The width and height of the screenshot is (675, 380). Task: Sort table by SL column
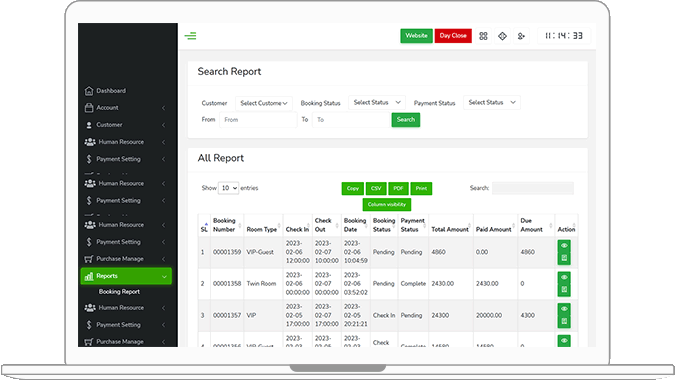204,225
